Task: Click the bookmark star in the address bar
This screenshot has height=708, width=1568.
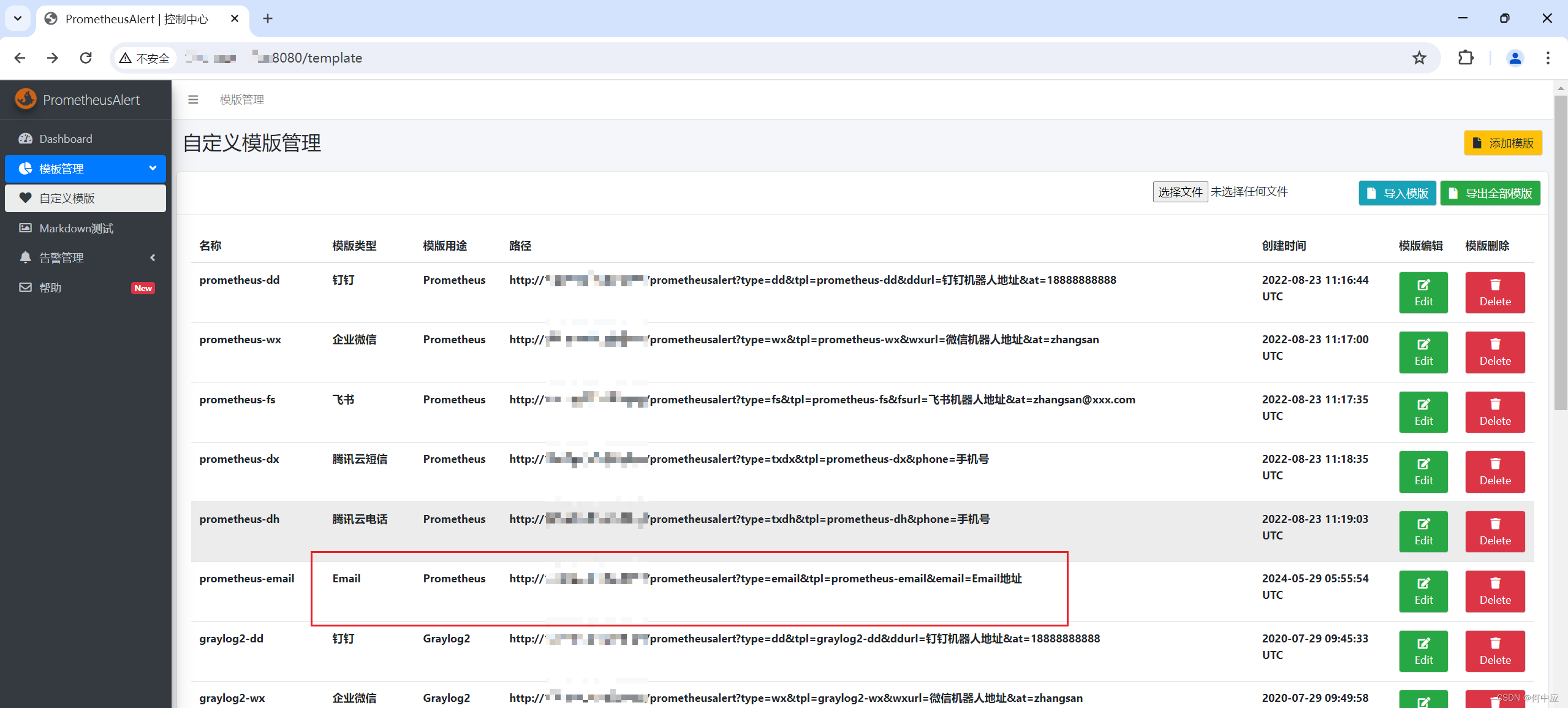Action: click(x=1419, y=58)
